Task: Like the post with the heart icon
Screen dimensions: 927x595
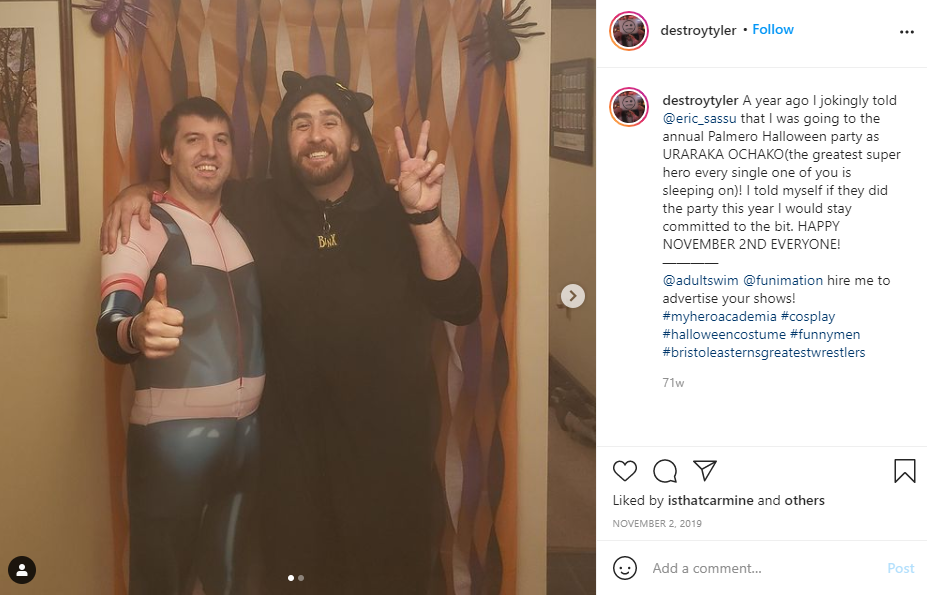Action: pos(624,471)
